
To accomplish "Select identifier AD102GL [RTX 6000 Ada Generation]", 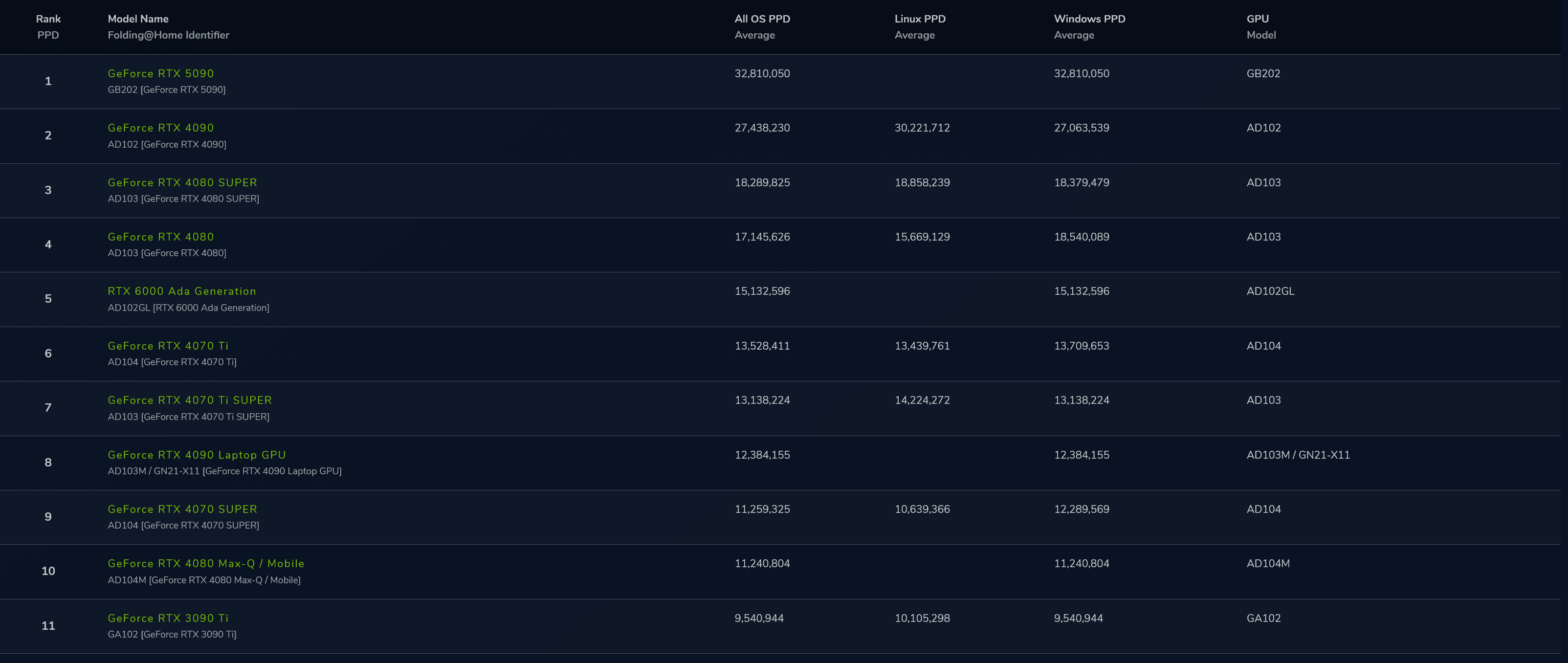I will pos(189,308).
